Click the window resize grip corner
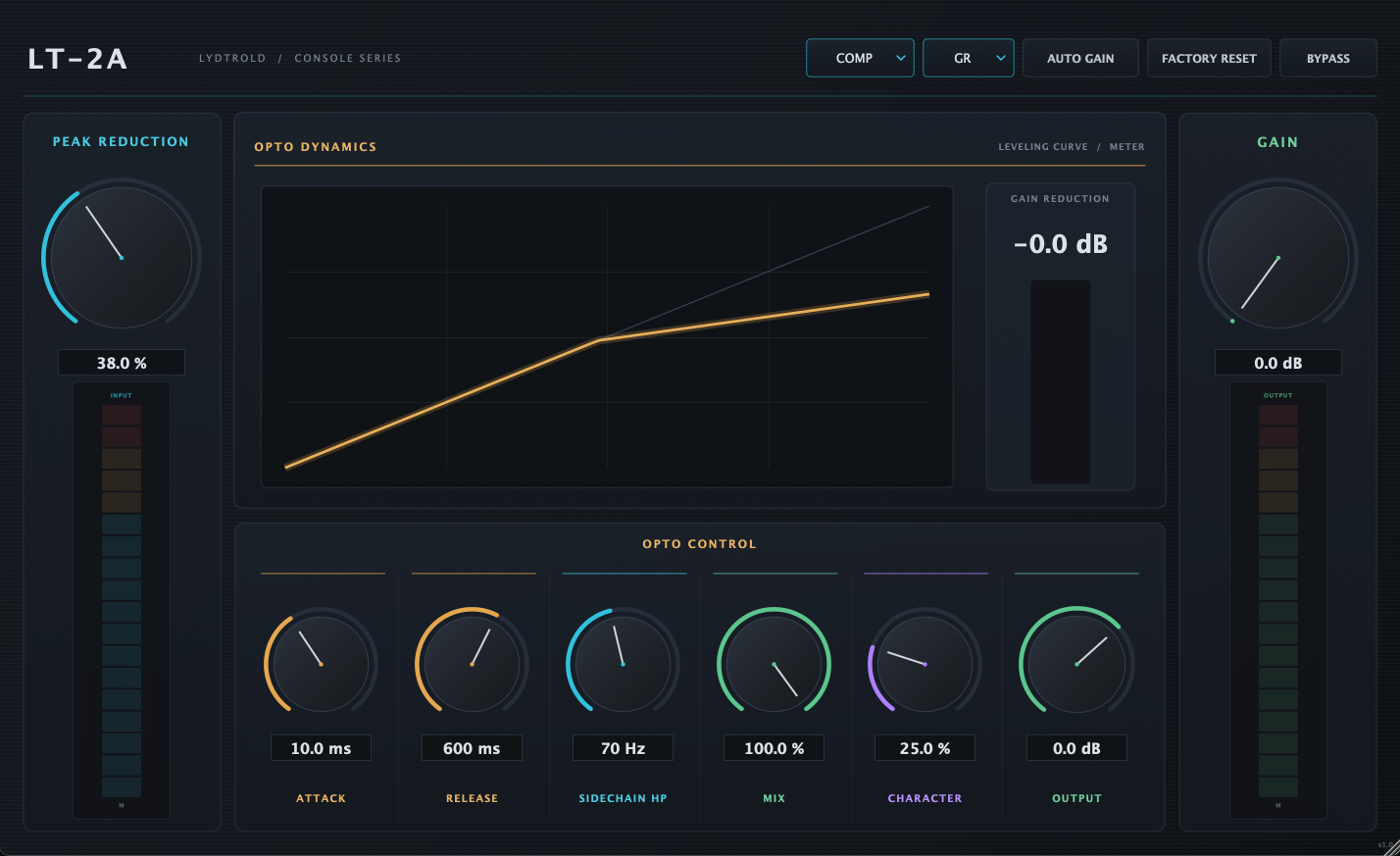 [1391, 847]
